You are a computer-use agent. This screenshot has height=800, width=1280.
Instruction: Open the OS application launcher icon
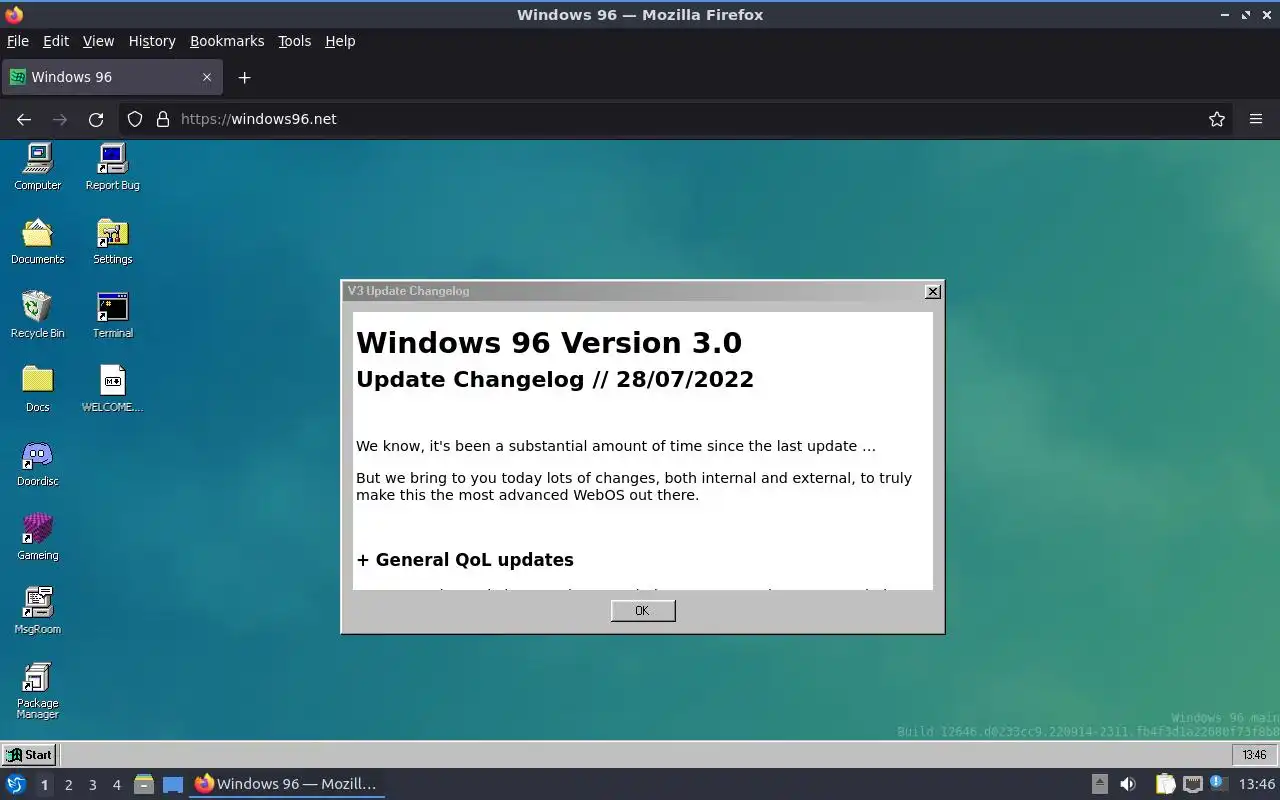16,784
